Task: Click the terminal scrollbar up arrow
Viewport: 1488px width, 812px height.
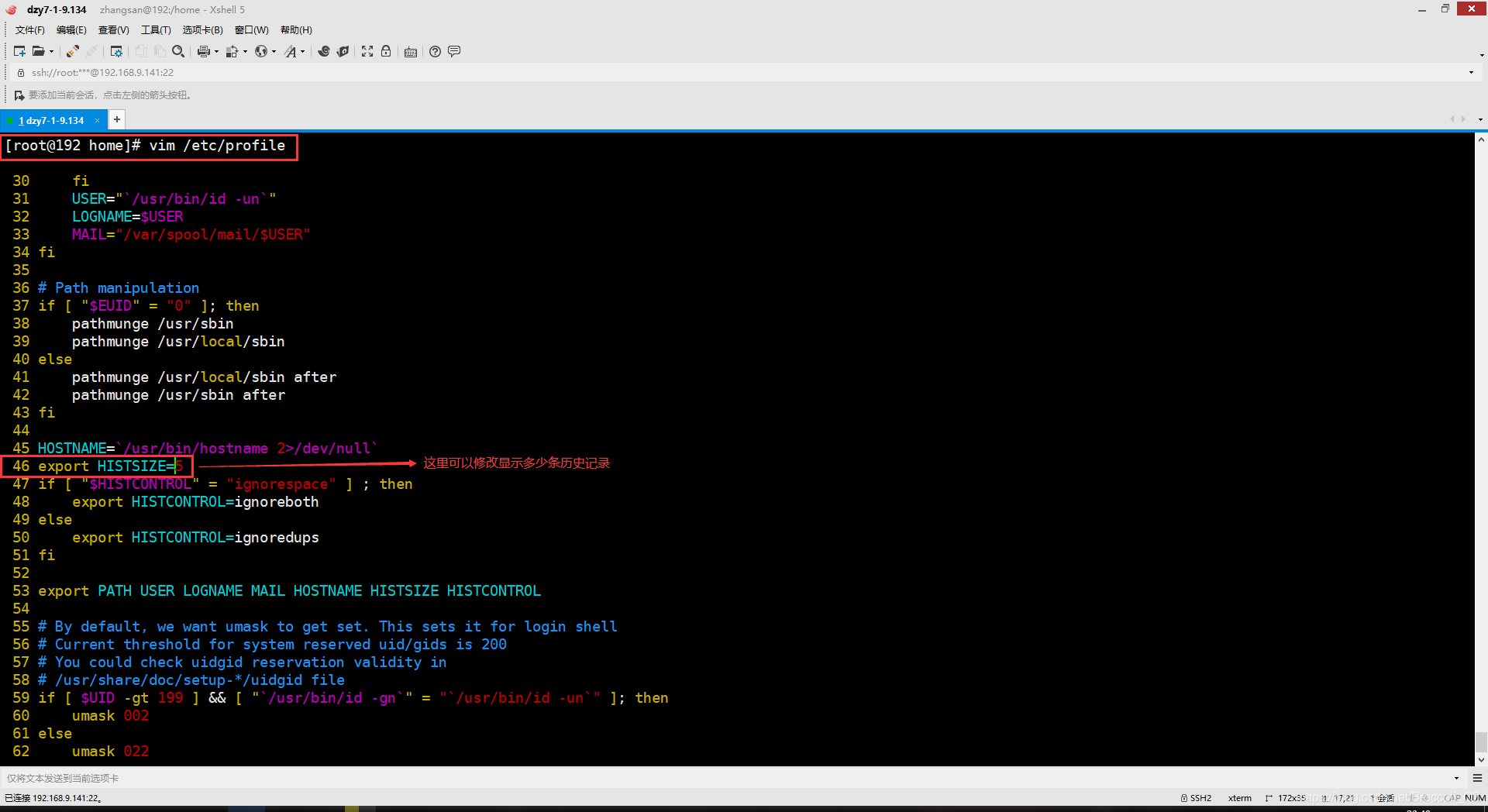Action: [1481, 140]
